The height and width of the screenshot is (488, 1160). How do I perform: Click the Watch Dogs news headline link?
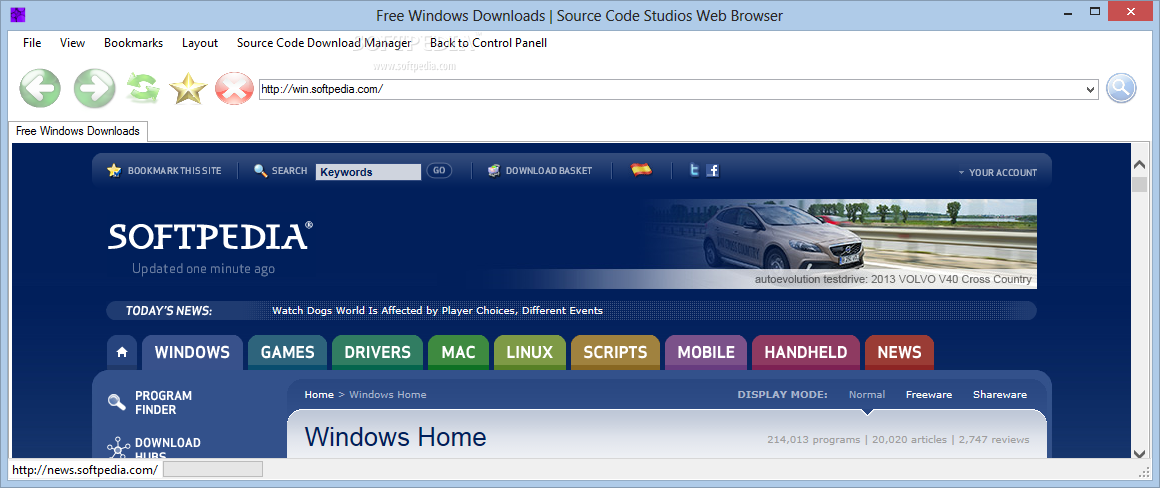pos(437,311)
